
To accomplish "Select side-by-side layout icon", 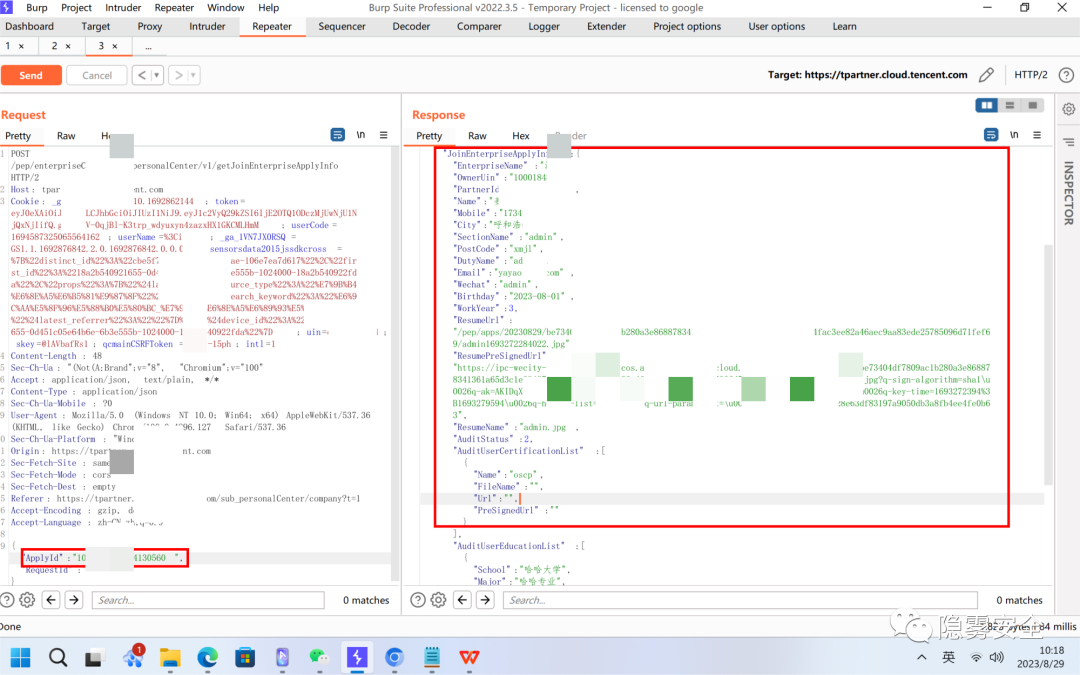I will (987, 105).
